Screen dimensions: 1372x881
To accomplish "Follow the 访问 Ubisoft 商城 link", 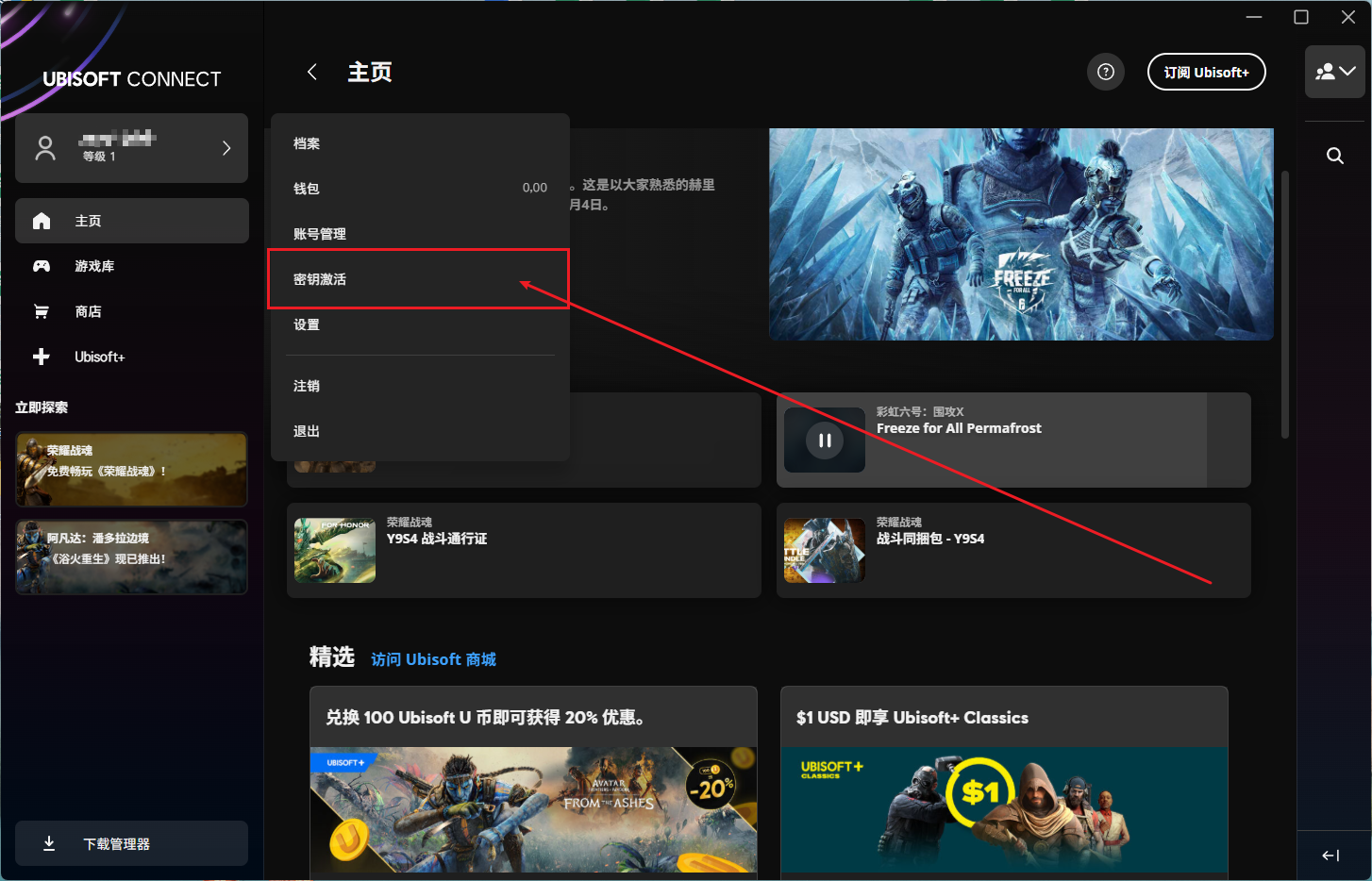I will (x=433, y=659).
